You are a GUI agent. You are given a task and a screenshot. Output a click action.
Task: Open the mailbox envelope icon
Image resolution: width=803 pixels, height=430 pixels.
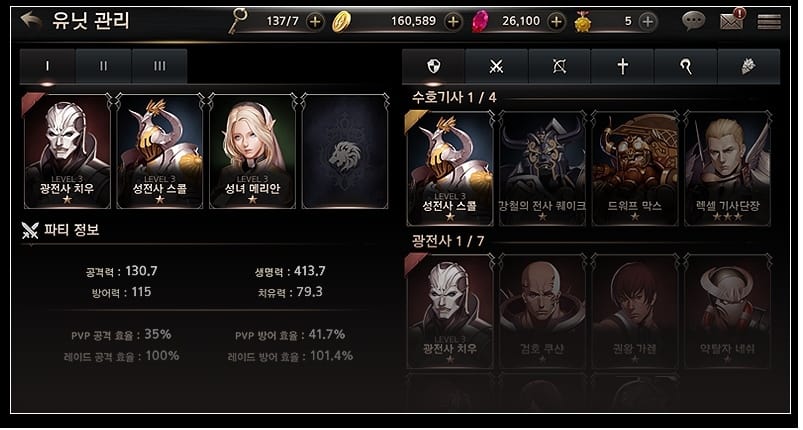click(x=732, y=21)
